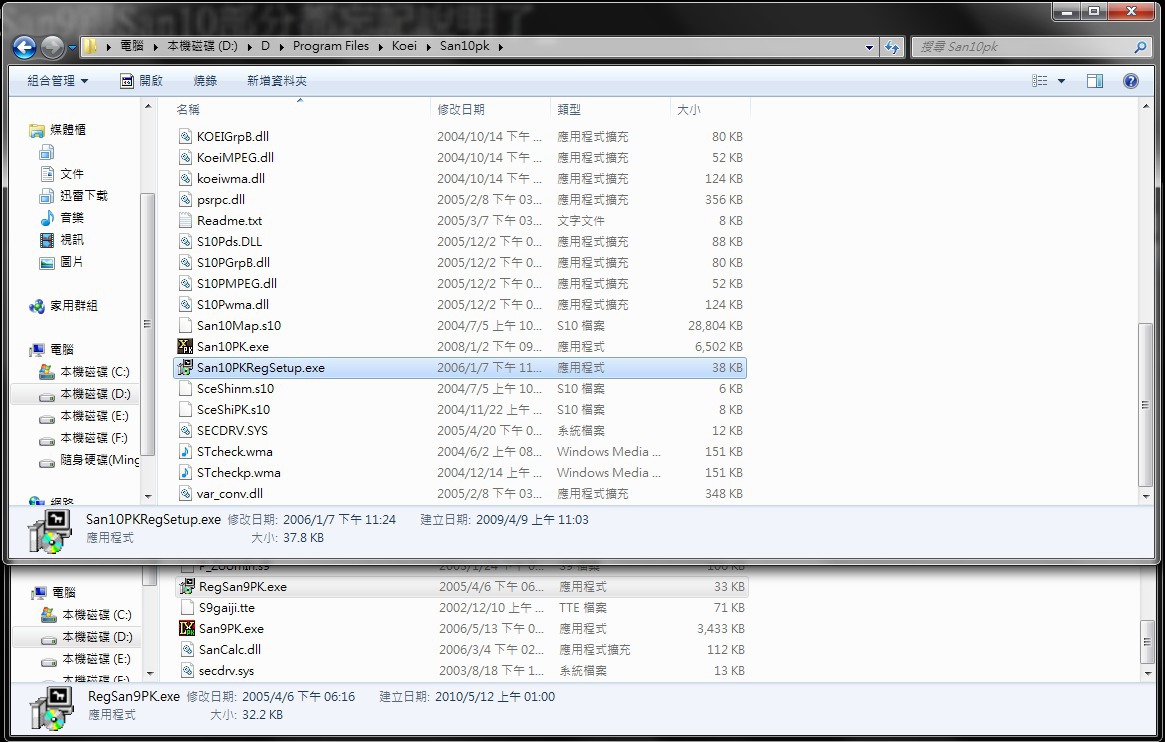
Task: Select S9gaiji.tte in back window
Action: [227, 608]
